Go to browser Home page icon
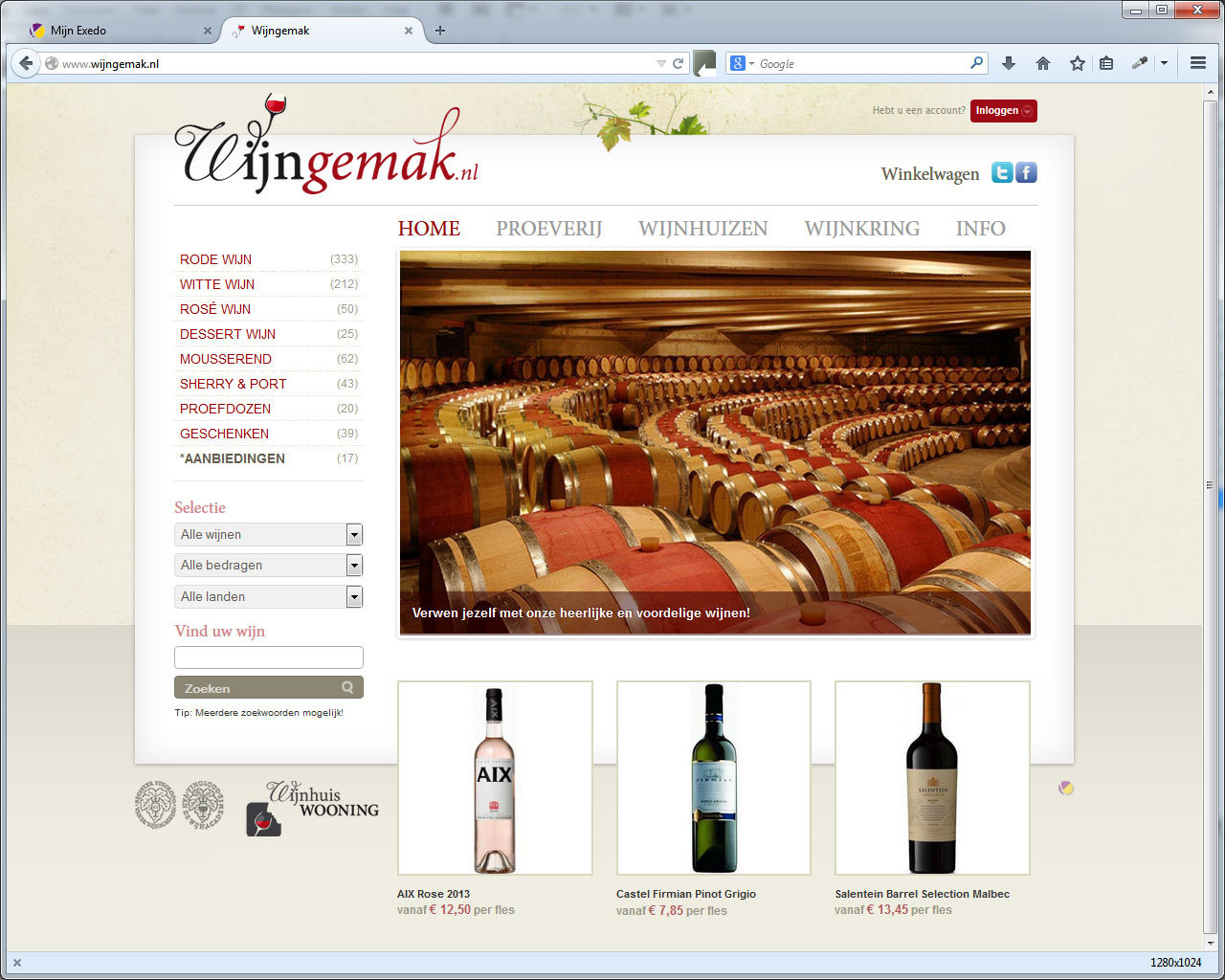 (1043, 63)
